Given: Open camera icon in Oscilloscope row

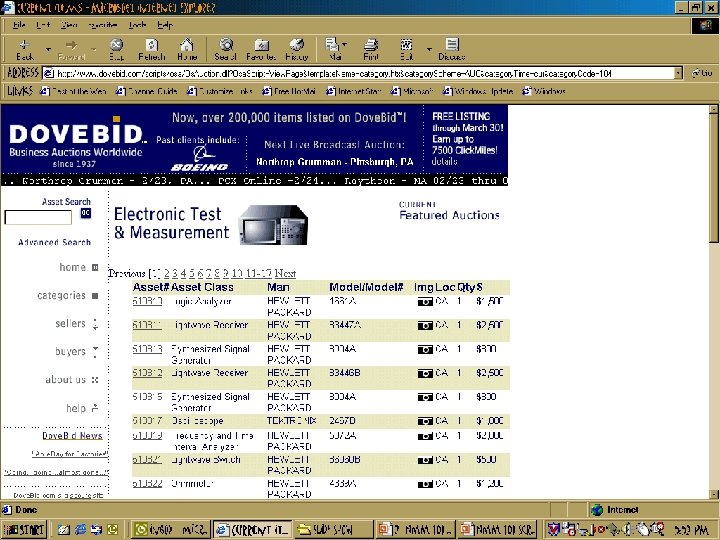Looking at the screenshot, I should [x=425, y=422].
